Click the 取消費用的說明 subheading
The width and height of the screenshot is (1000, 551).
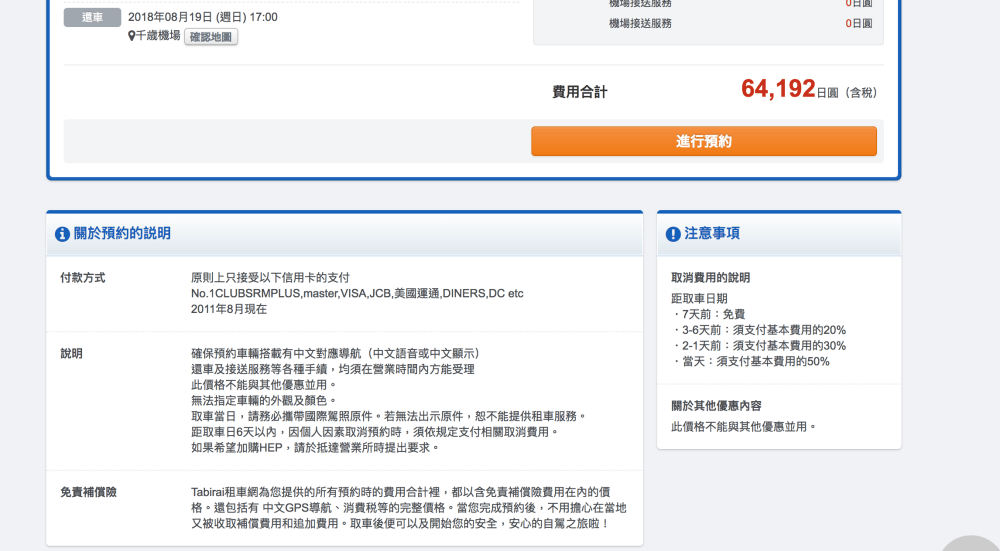[x=710, y=277]
